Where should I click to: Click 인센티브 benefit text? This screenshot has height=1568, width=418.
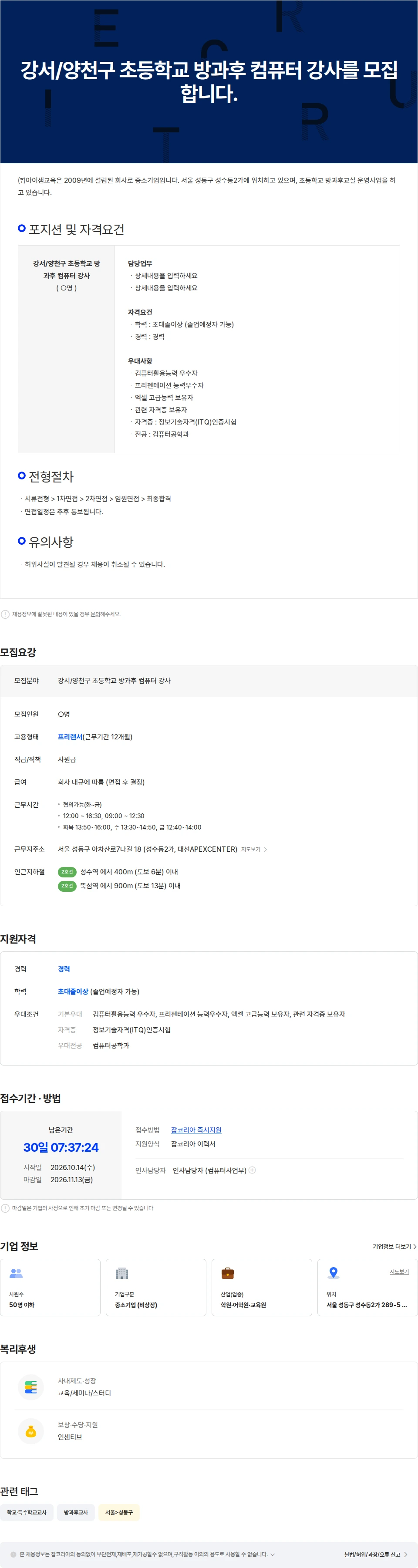(70, 1436)
